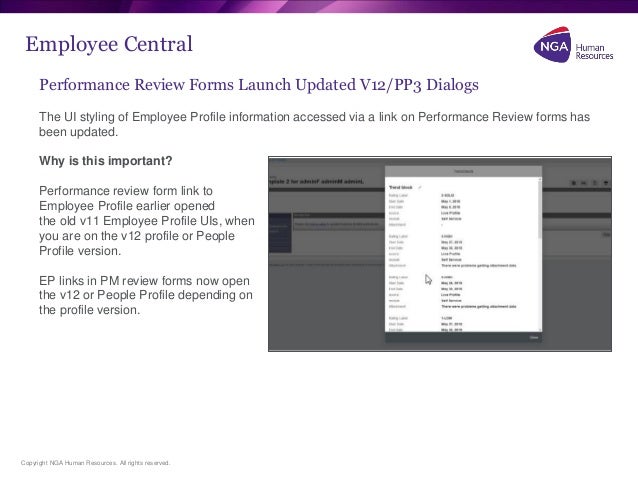Click the copyright NGA Human Resources footer text
The height and width of the screenshot is (479, 638).
96,463
